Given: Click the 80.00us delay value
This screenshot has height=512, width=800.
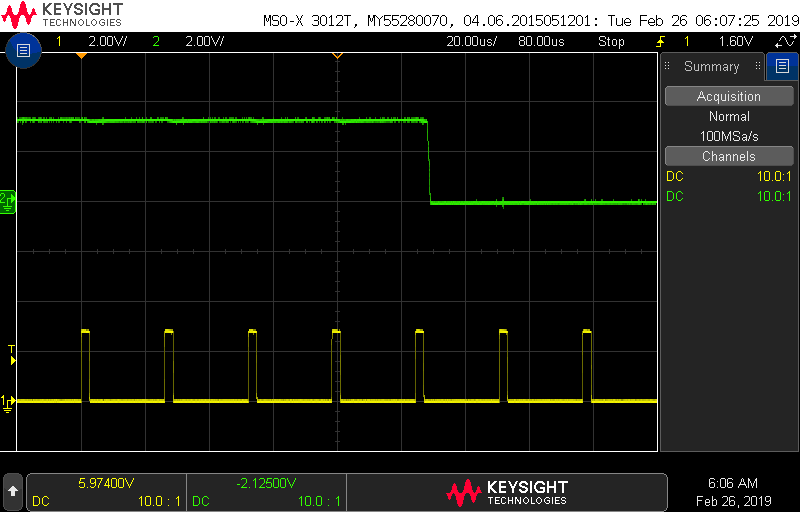Looking at the screenshot, I should [x=541, y=41].
